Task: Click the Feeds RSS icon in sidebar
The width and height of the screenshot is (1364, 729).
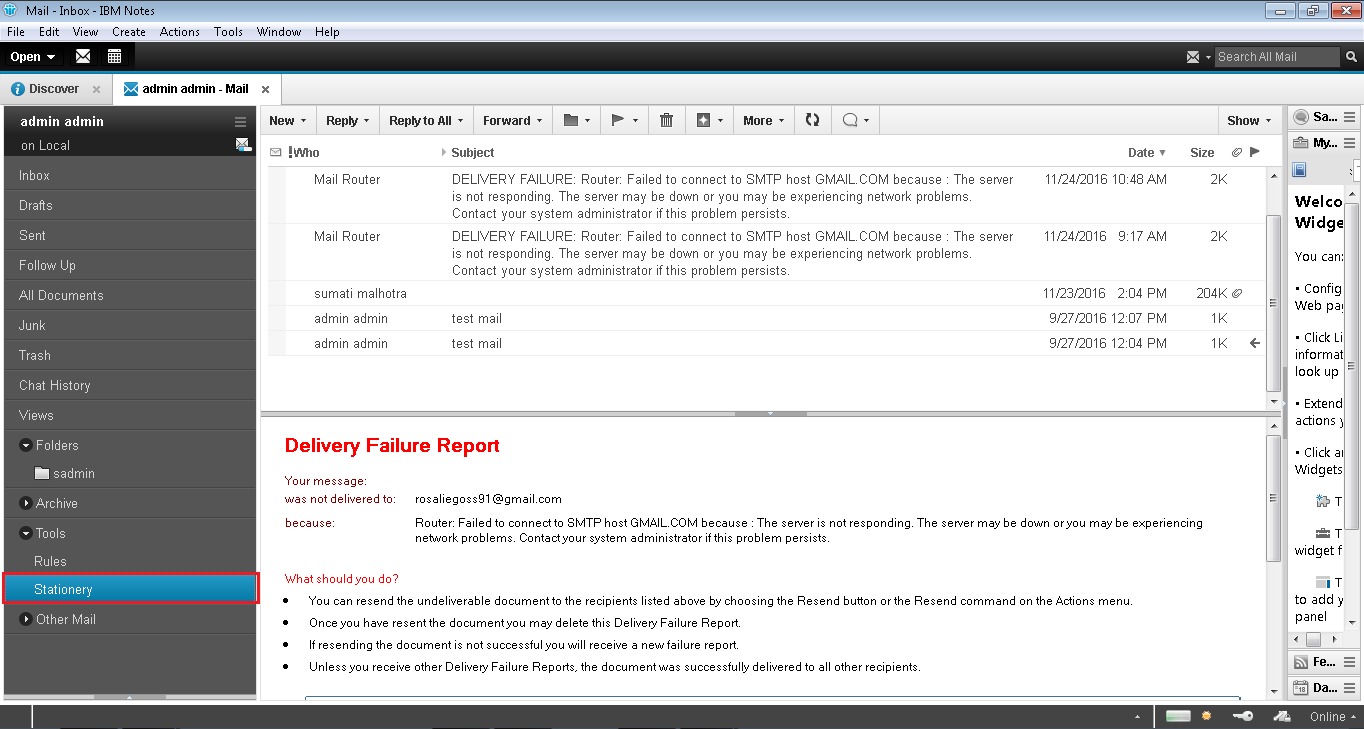Action: coord(1300,662)
